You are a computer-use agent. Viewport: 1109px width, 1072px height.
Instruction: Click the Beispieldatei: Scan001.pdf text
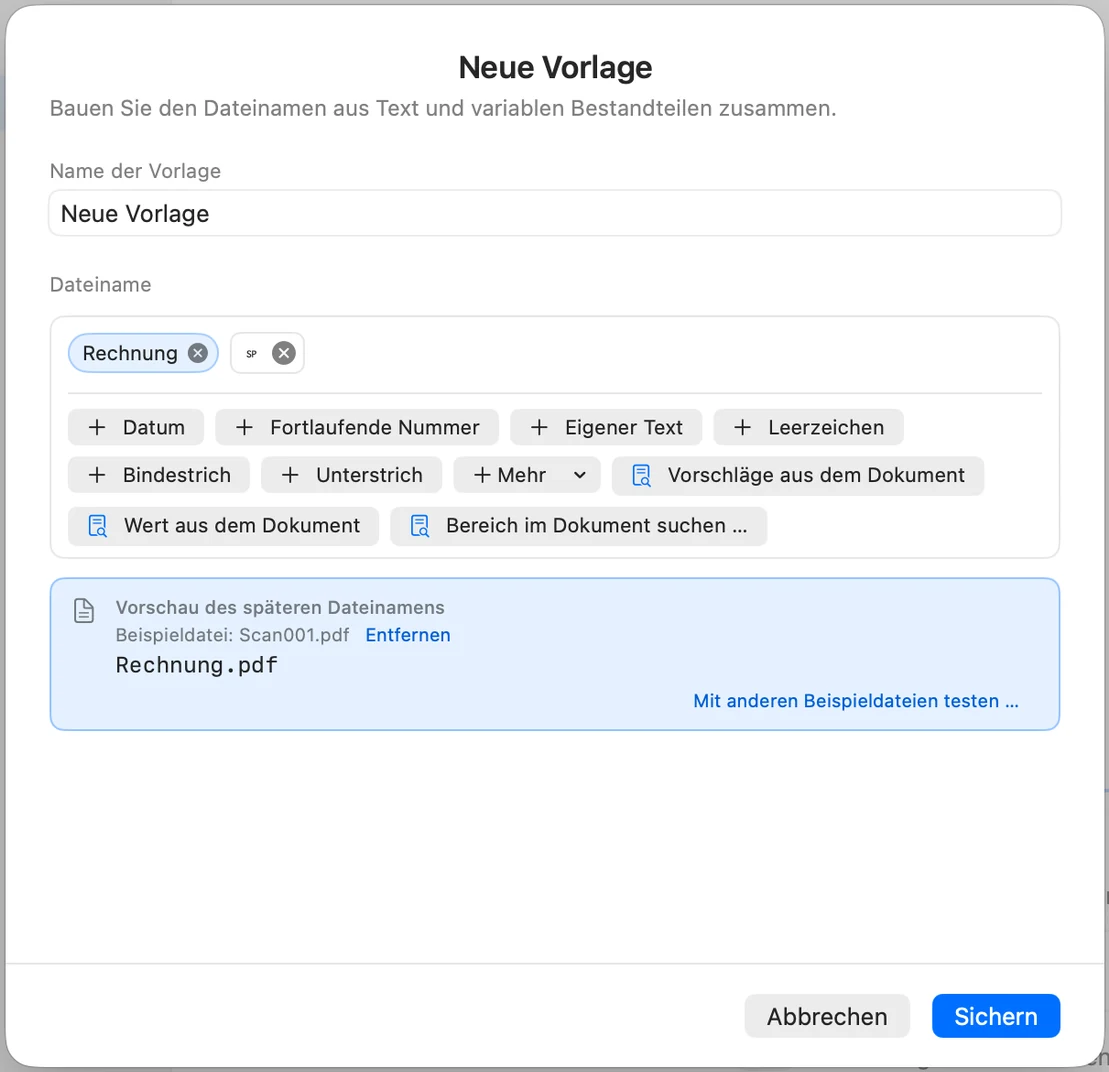pos(233,635)
